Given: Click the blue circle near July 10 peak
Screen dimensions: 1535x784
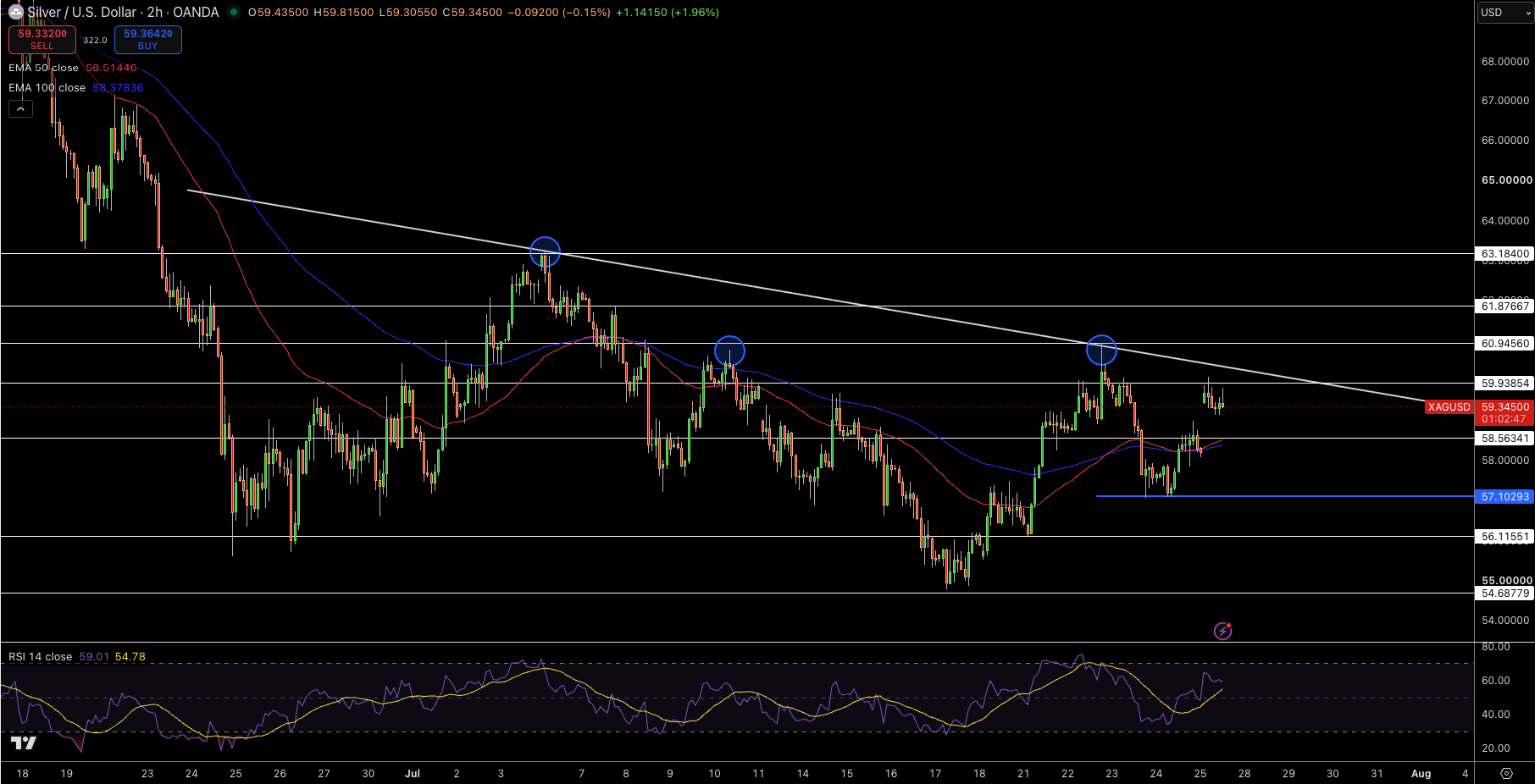Looking at the screenshot, I should [x=729, y=351].
